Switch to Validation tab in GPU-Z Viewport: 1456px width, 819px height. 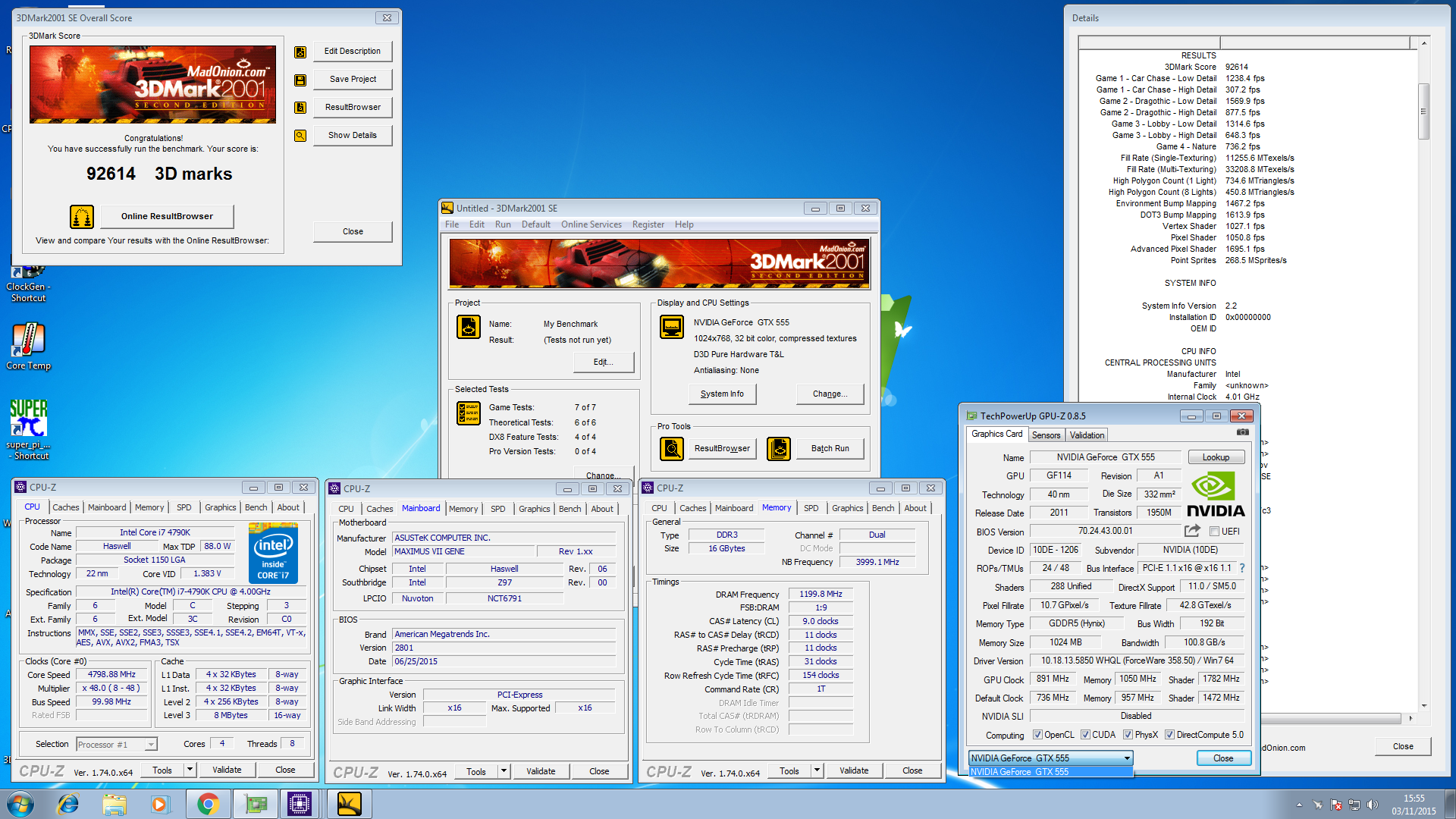1087,435
